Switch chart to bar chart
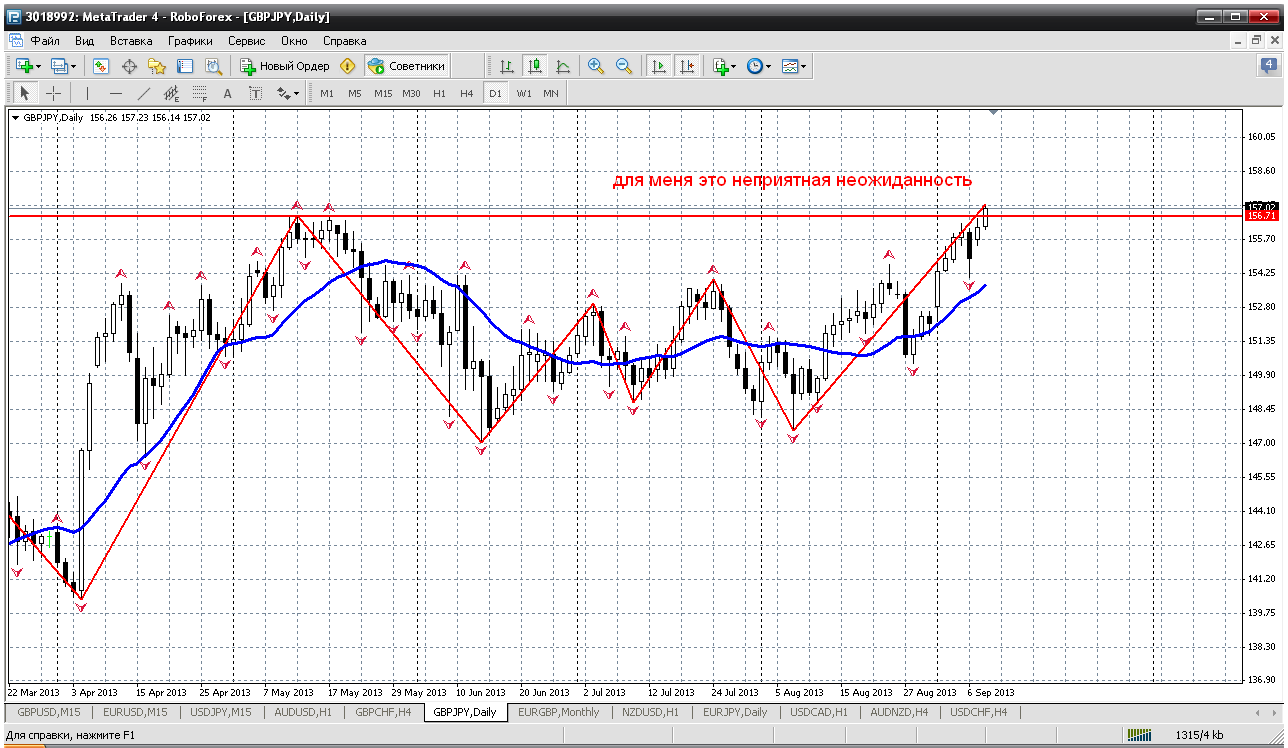This screenshot has height=748, width=1288. 507,66
